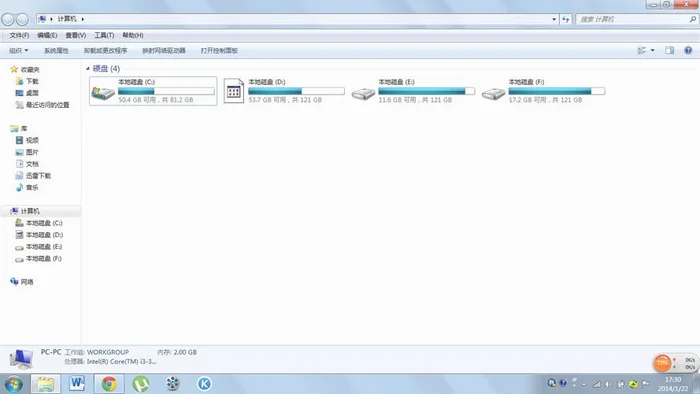This screenshot has height=394, width=700.
Task: Click the C: drive capacity bar
Action: pyautogui.click(x=166, y=91)
